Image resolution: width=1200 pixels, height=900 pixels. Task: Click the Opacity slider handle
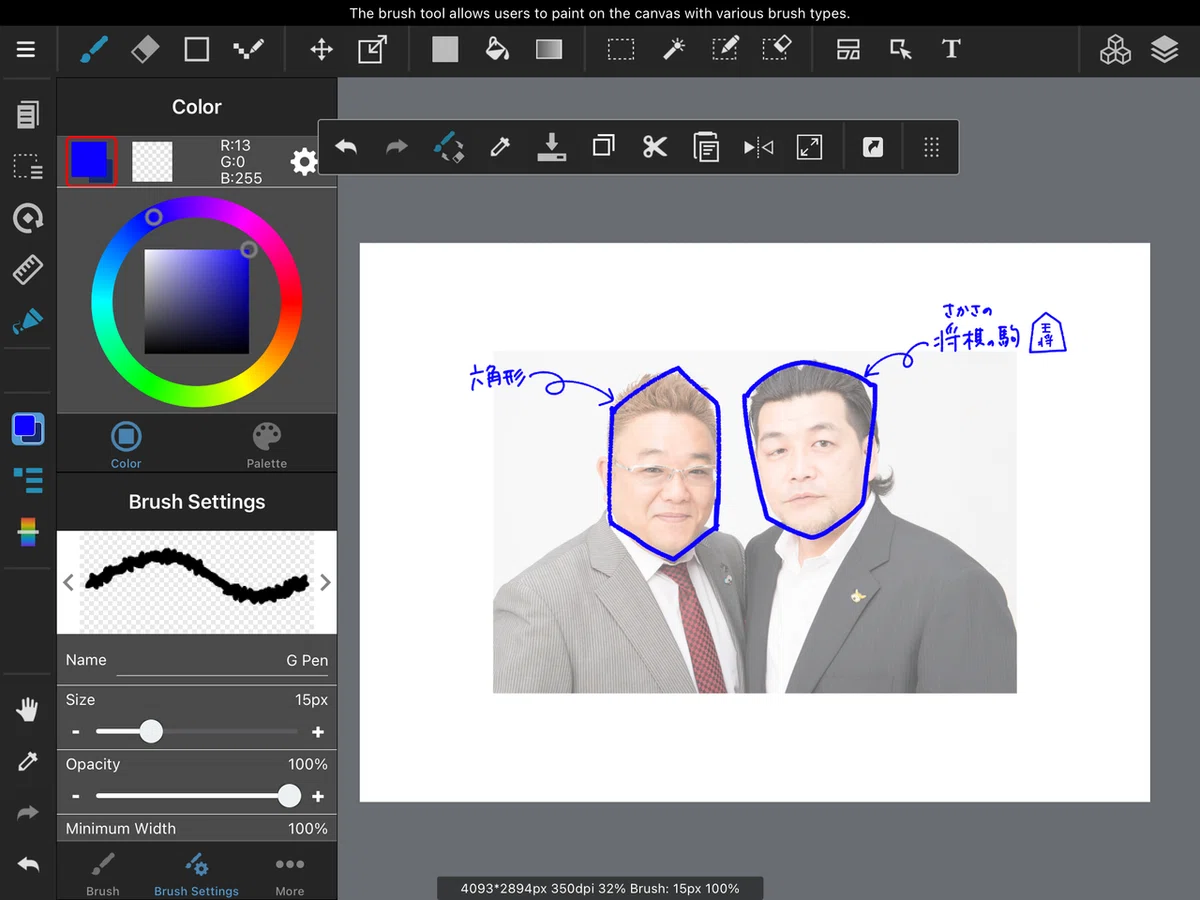click(289, 796)
